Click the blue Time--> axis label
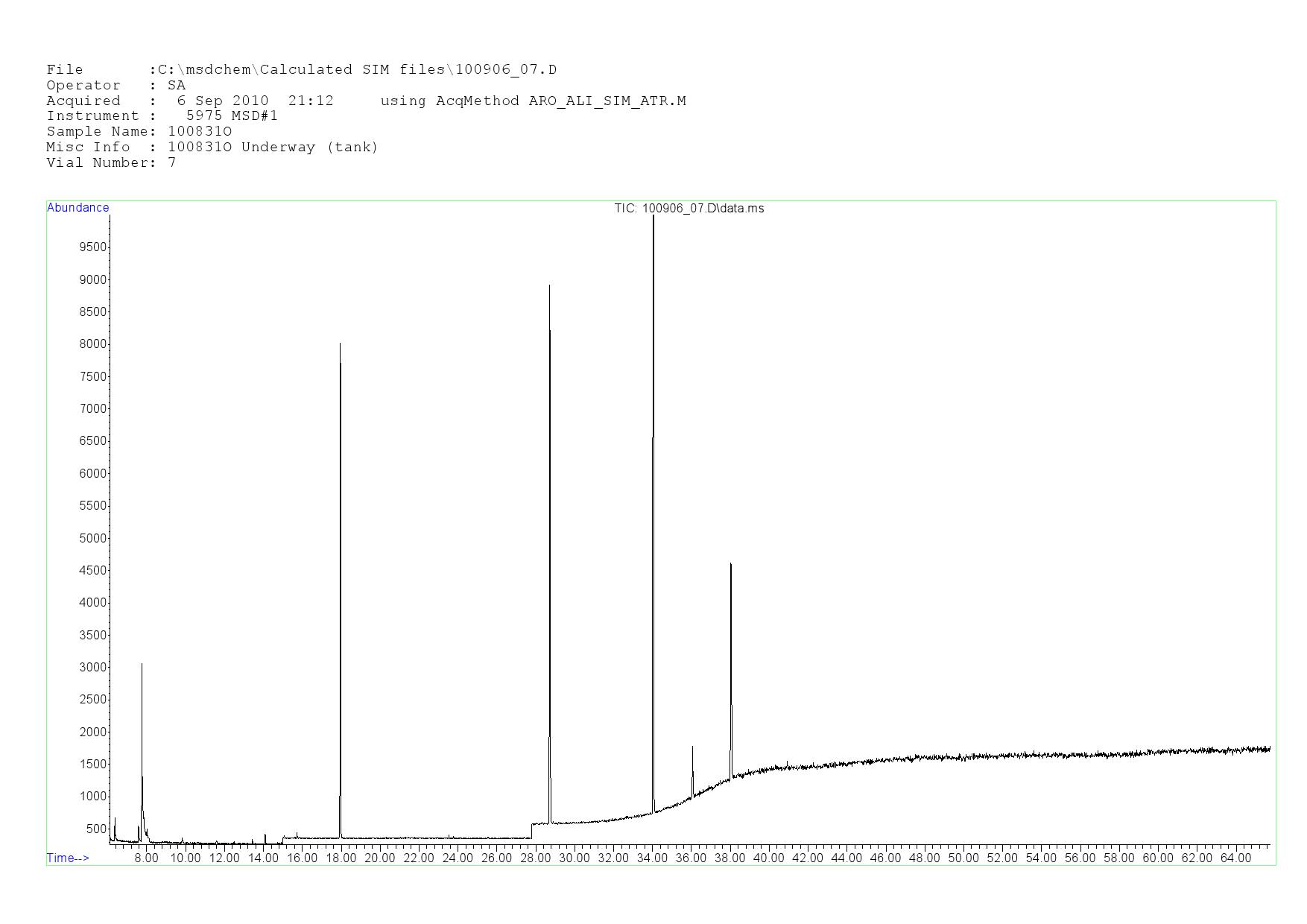 (68, 858)
